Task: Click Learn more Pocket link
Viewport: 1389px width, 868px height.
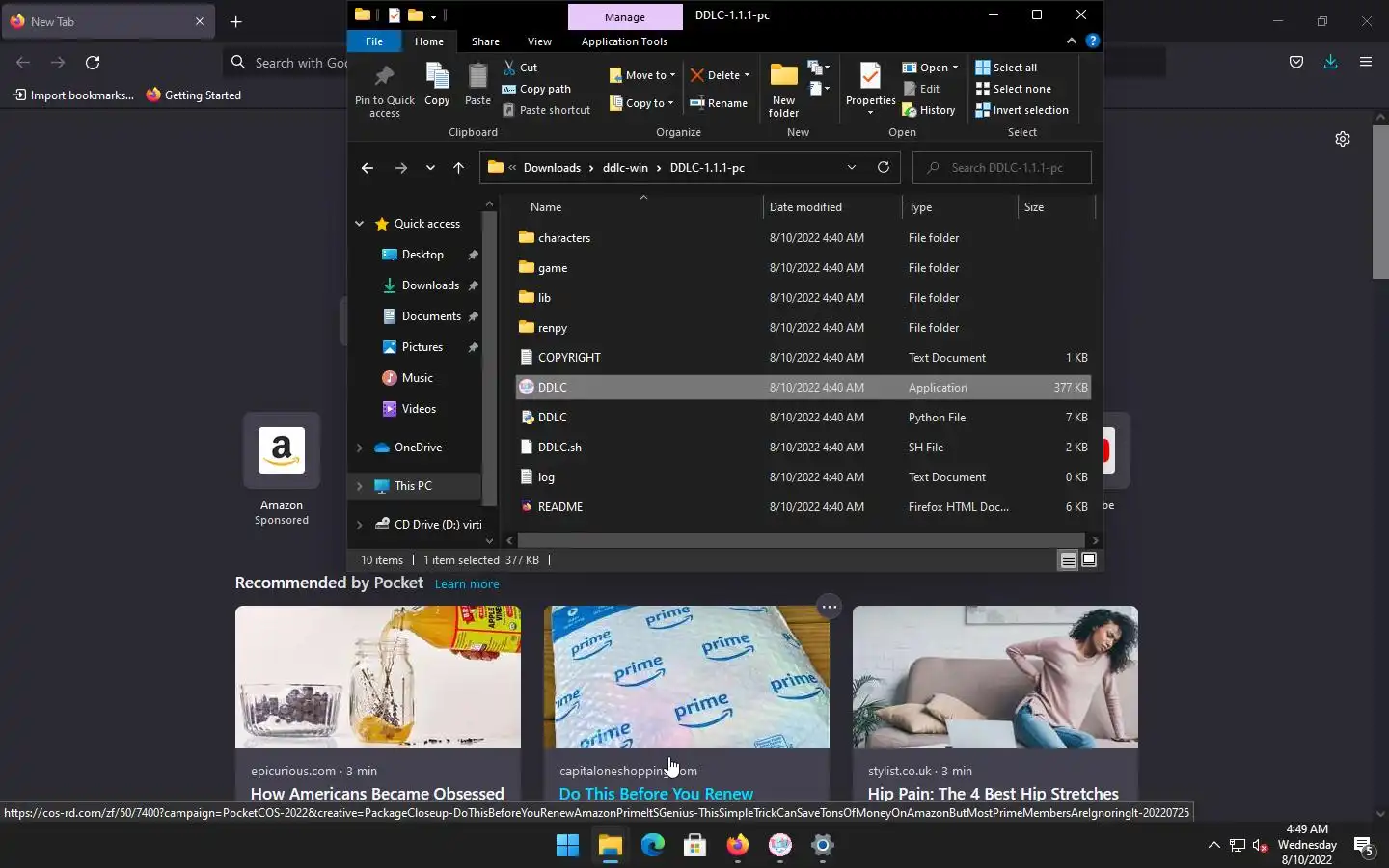Action: (467, 583)
